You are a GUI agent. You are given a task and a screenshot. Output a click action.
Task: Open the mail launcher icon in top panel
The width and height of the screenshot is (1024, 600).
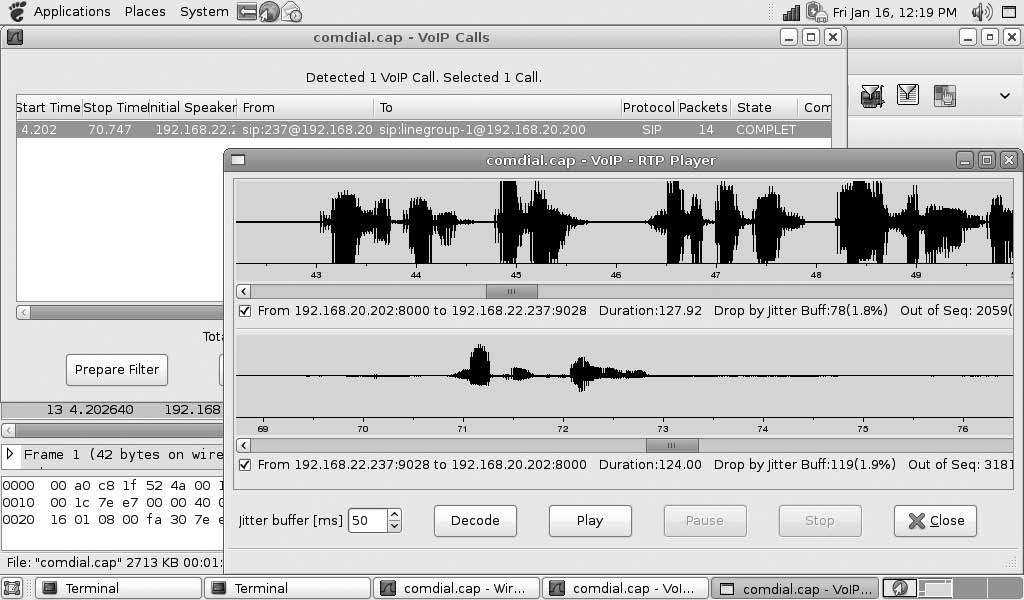[x=291, y=12]
